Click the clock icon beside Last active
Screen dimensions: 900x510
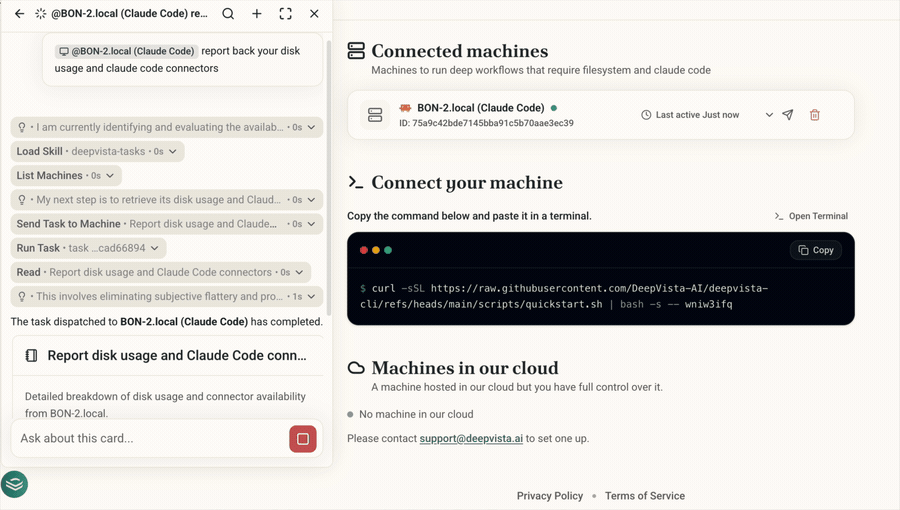[x=646, y=115]
